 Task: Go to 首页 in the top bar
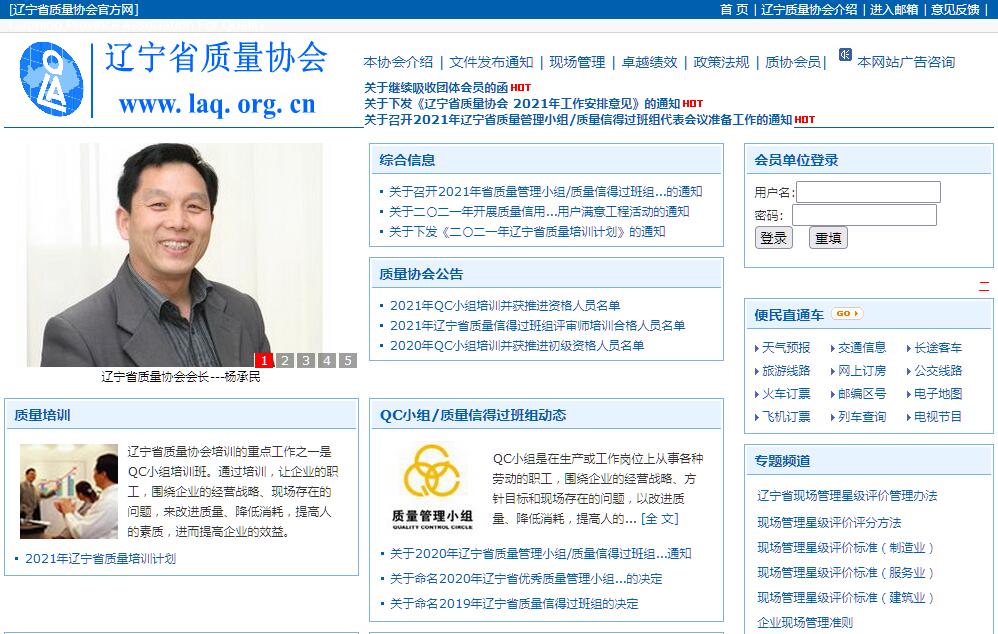coord(733,9)
